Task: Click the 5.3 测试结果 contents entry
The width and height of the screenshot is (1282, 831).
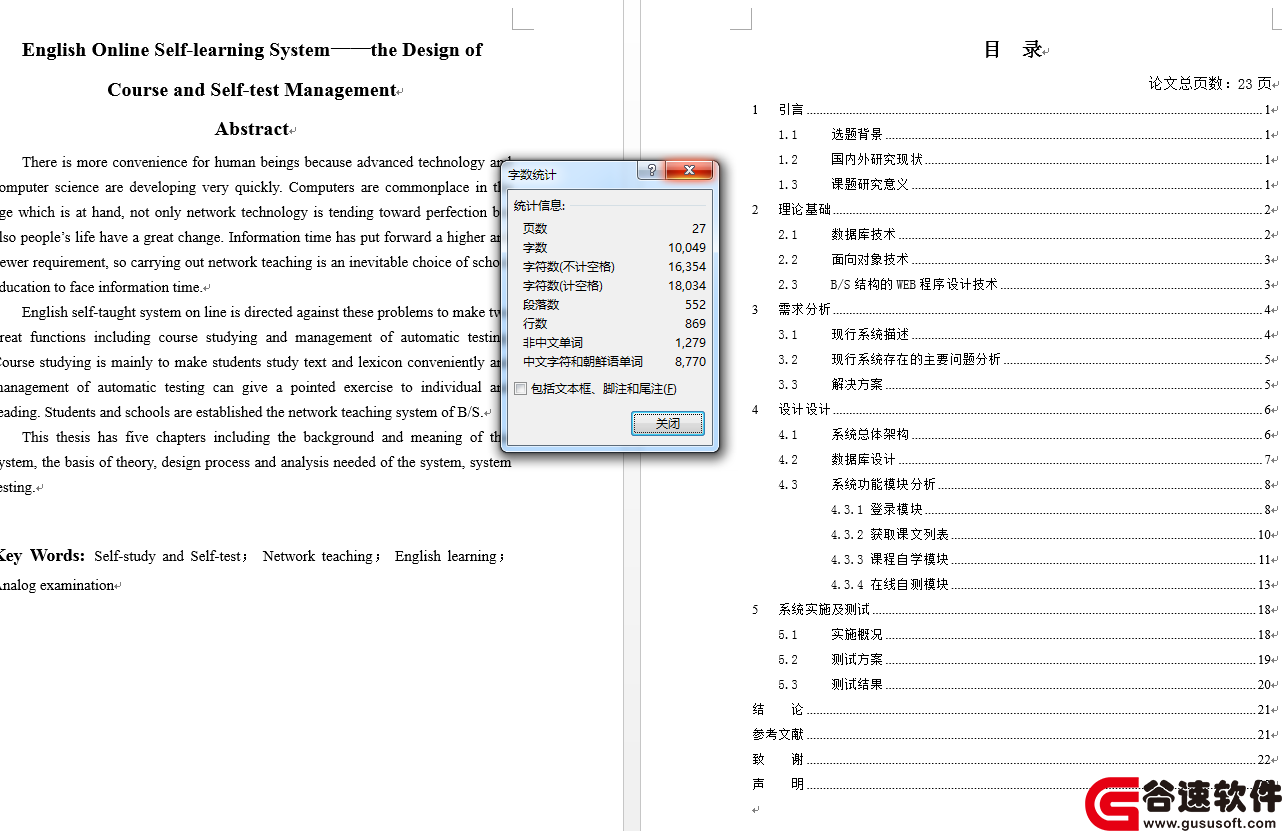Action: 1025,685
